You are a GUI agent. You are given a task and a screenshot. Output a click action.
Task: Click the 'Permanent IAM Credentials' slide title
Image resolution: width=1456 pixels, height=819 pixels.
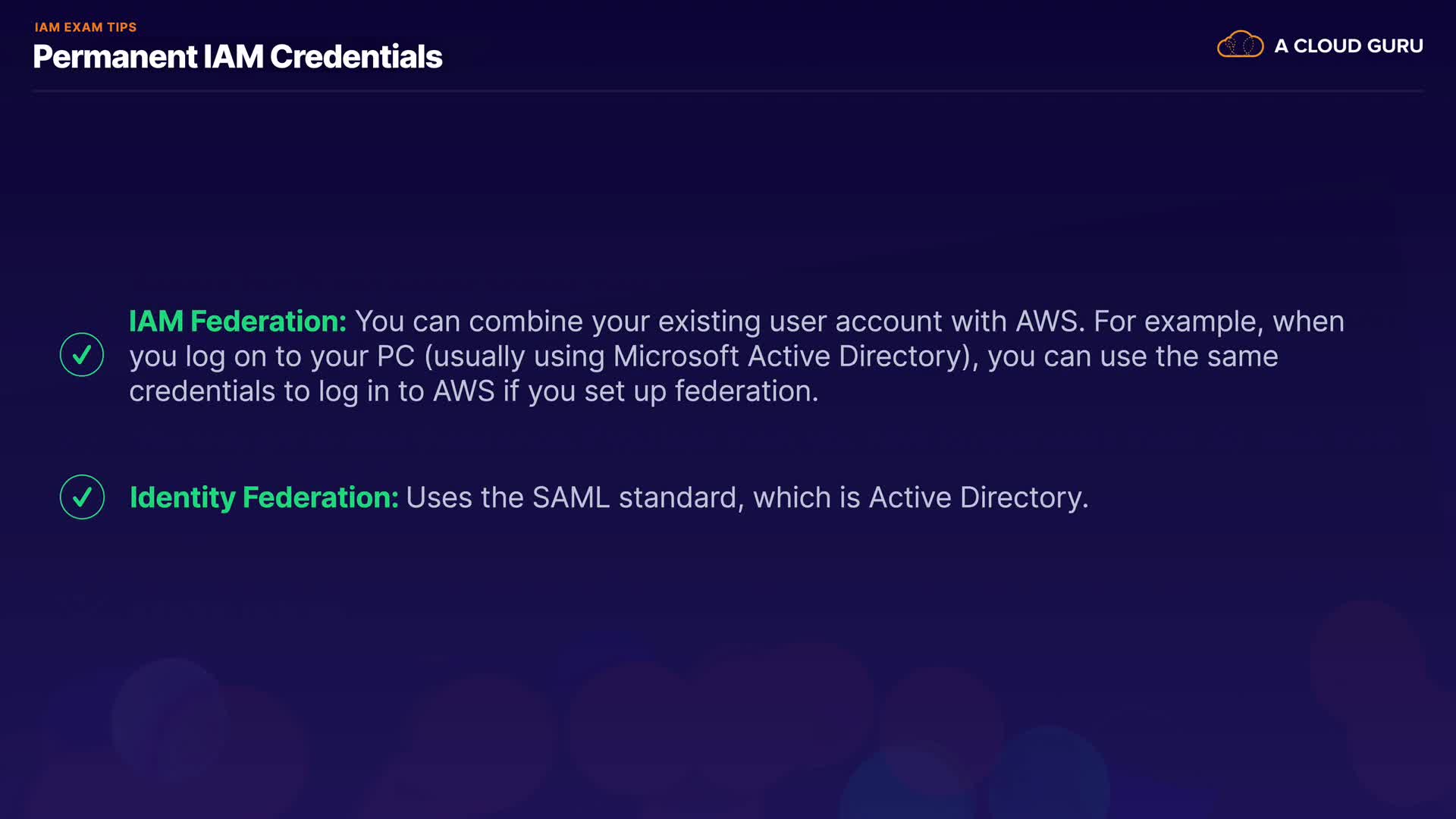click(x=237, y=57)
